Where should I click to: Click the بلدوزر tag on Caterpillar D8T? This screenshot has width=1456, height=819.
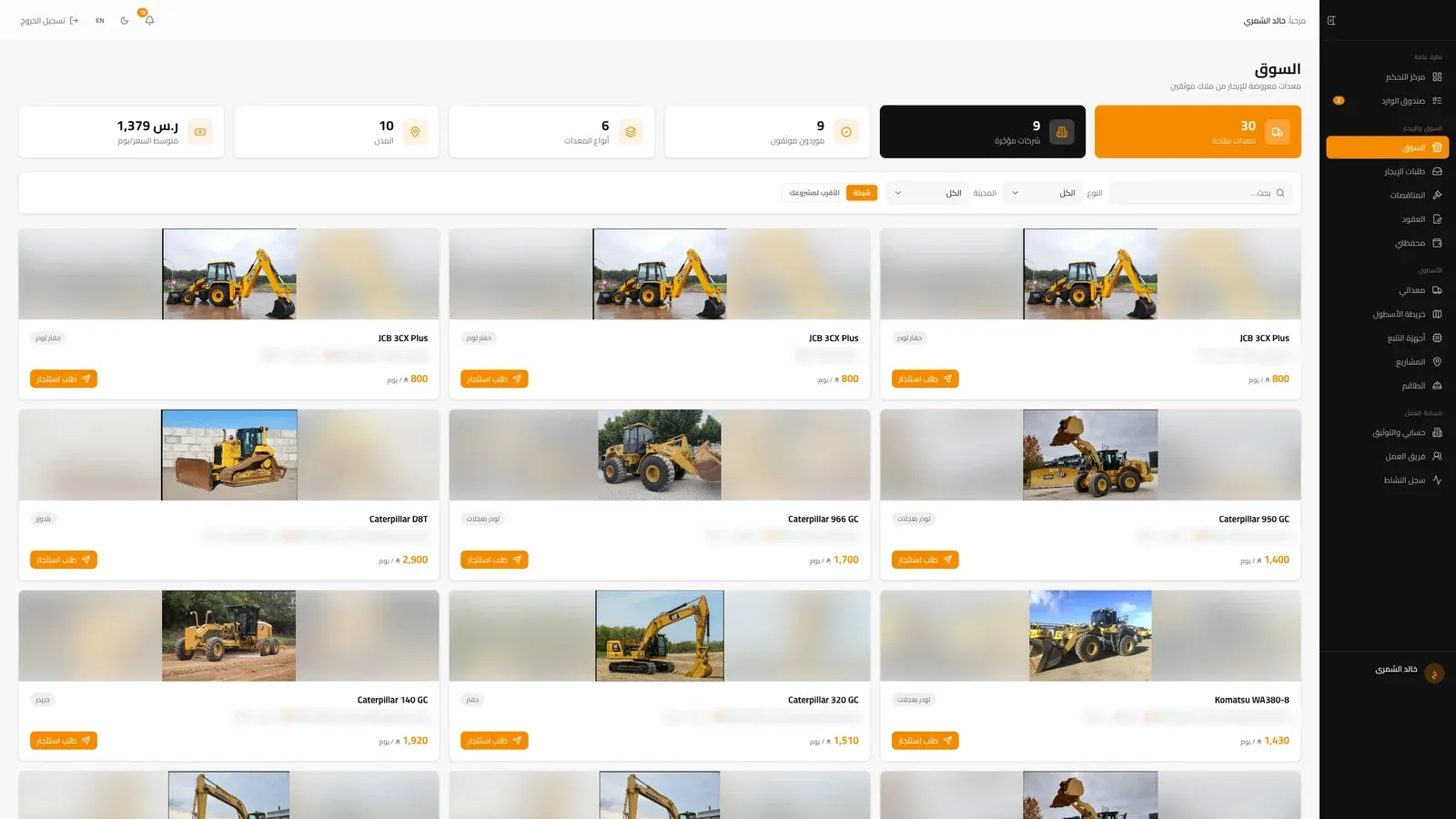[x=43, y=519]
